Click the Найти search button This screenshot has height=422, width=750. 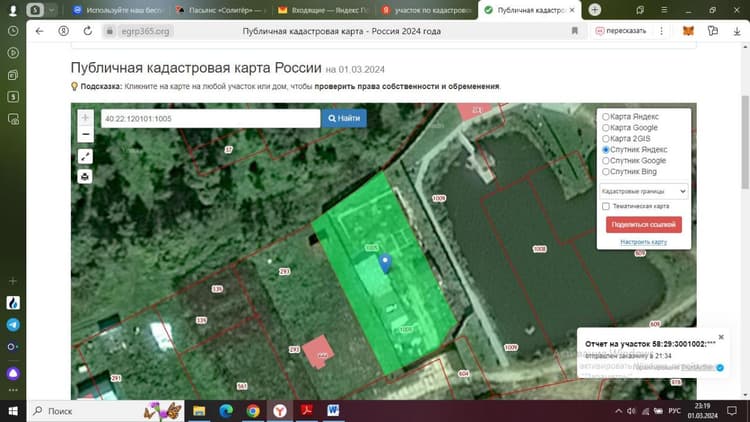click(344, 118)
